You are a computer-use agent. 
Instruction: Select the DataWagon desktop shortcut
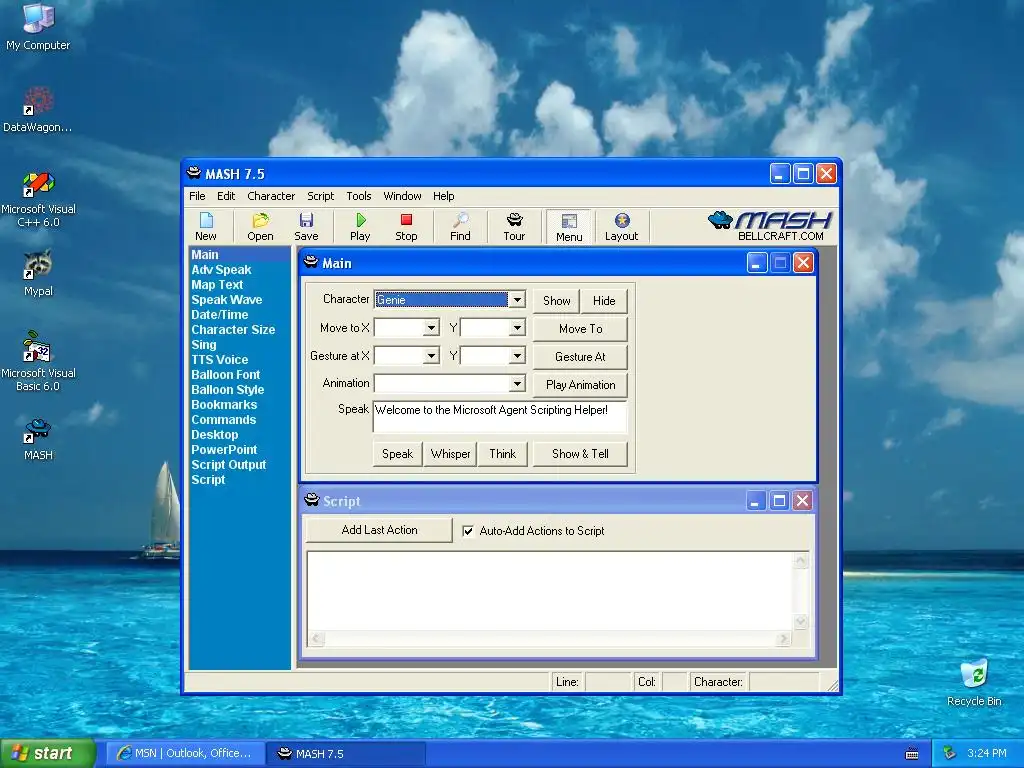38,110
